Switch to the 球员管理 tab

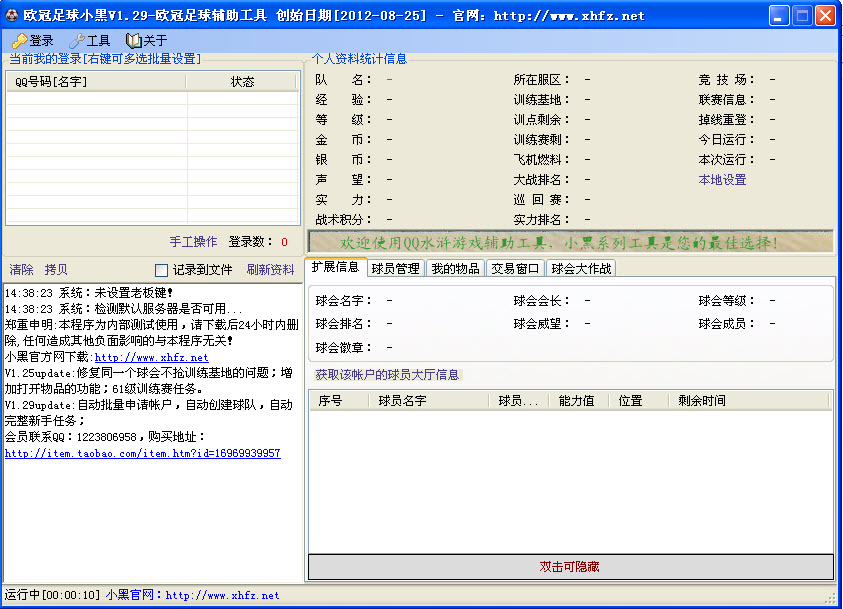(x=395, y=268)
